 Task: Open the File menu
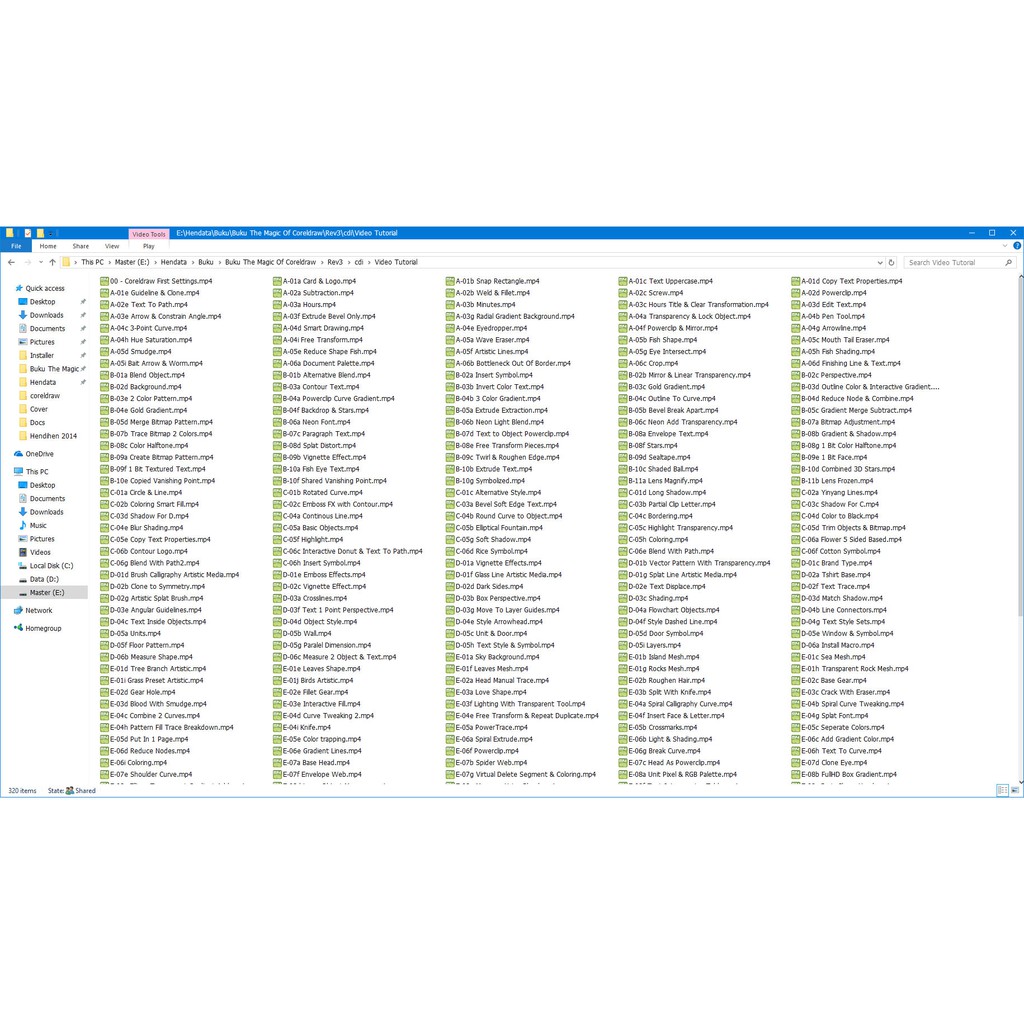[x=16, y=246]
